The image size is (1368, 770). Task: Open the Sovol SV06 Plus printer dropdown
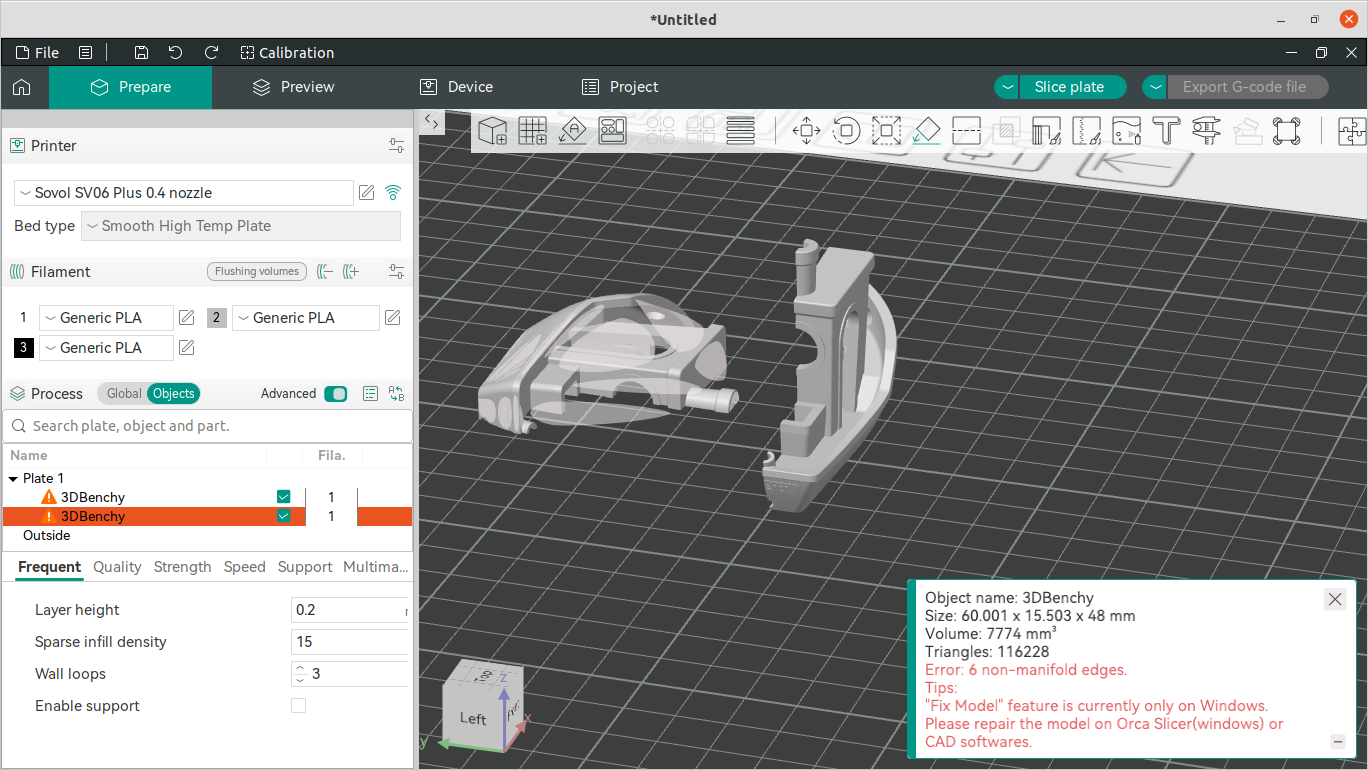coord(184,193)
